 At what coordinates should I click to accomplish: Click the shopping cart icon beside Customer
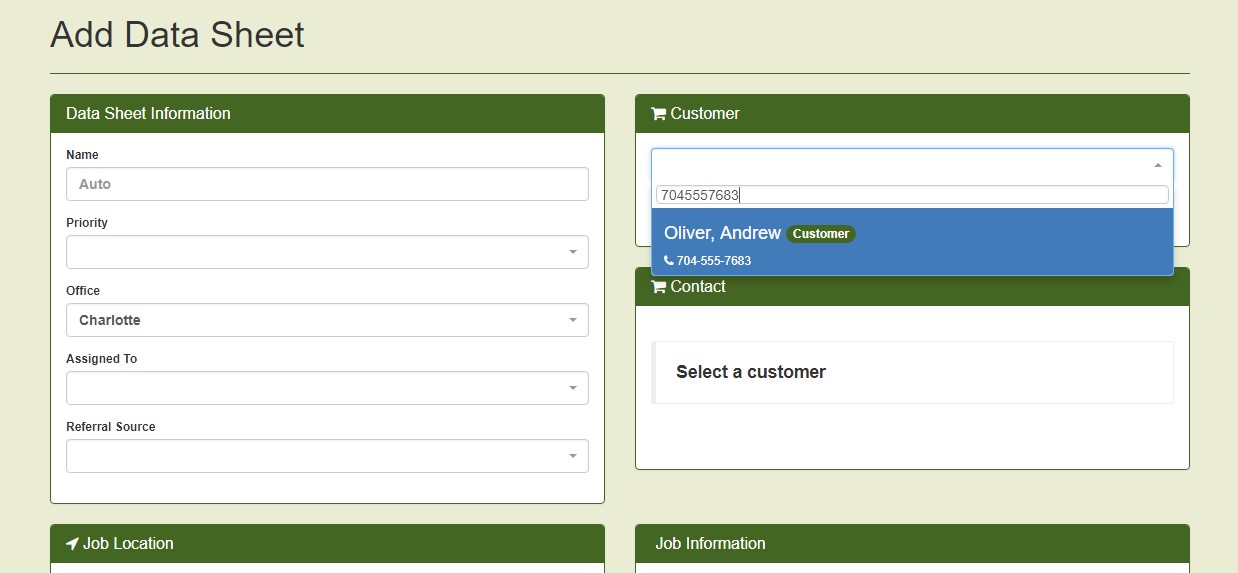point(658,114)
